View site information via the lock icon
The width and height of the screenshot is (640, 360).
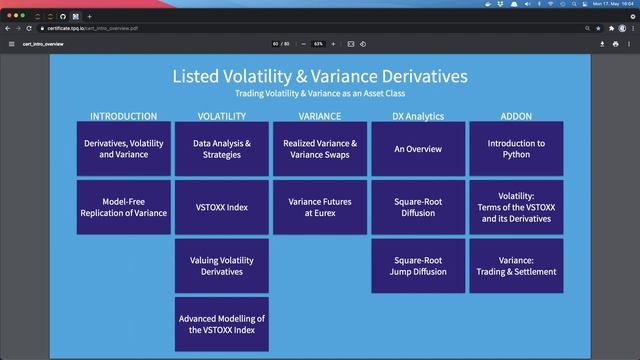42,29
